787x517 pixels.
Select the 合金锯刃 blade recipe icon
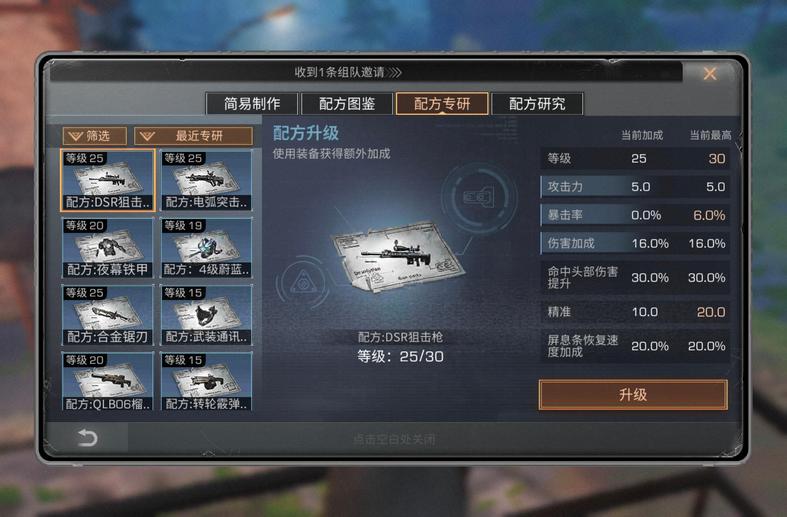[107, 315]
